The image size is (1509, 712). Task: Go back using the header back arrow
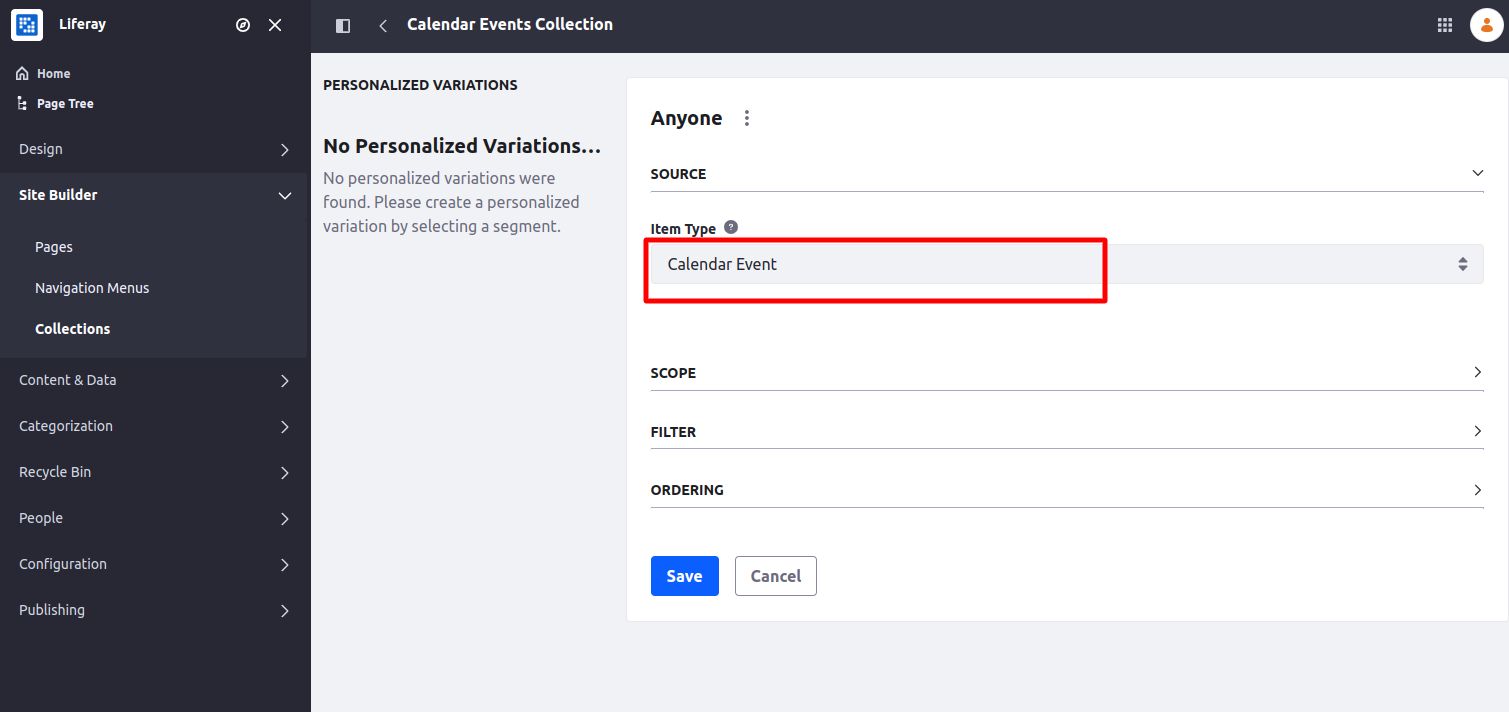coord(383,26)
